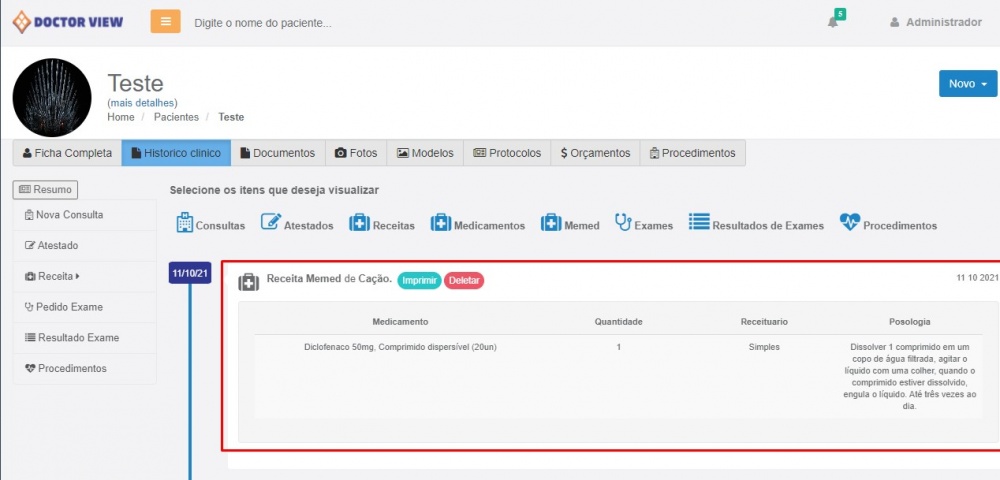The width and height of the screenshot is (1000, 480).
Task: Open the Orçamentos tab
Action: (x=595, y=153)
